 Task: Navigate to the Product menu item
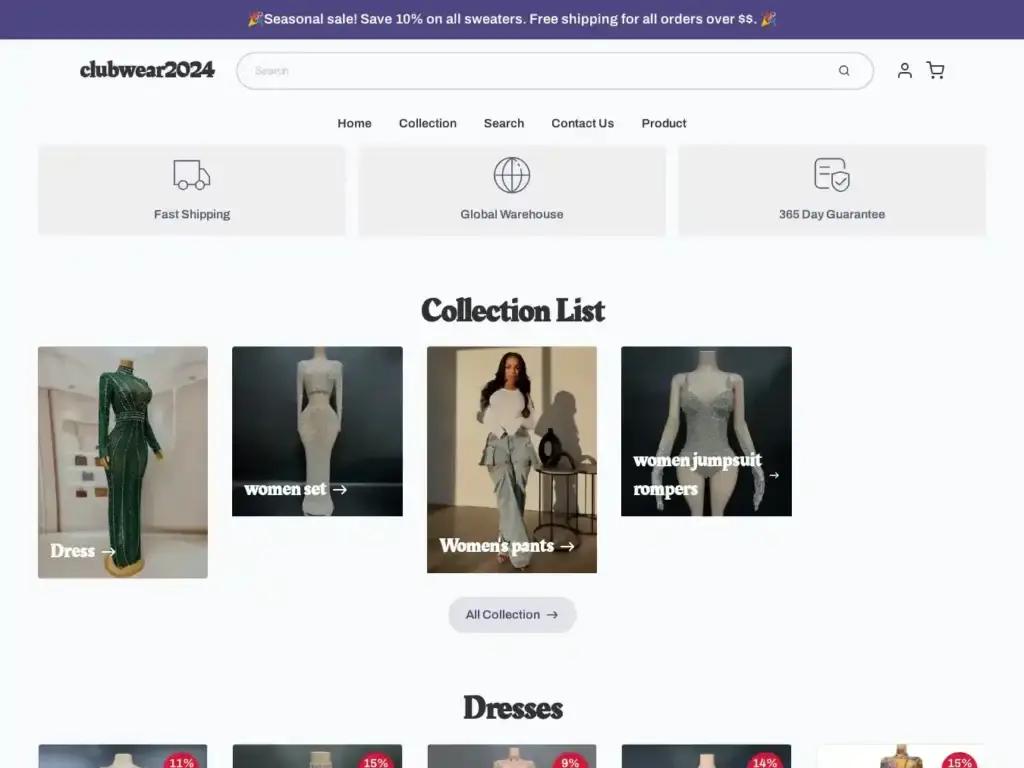pyautogui.click(x=664, y=123)
